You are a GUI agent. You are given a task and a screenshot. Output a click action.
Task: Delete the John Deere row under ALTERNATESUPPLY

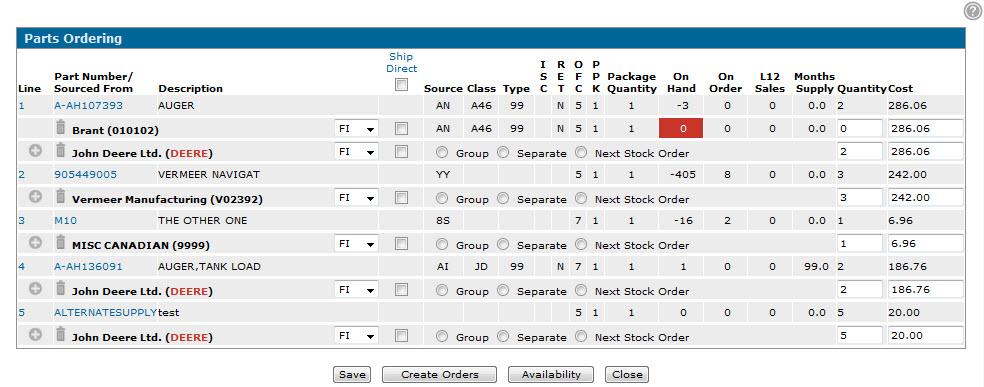click(x=60, y=336)
